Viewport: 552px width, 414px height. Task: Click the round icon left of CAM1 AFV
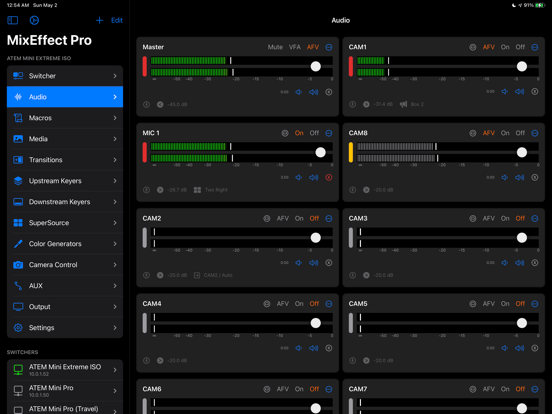tap(473, 47)
